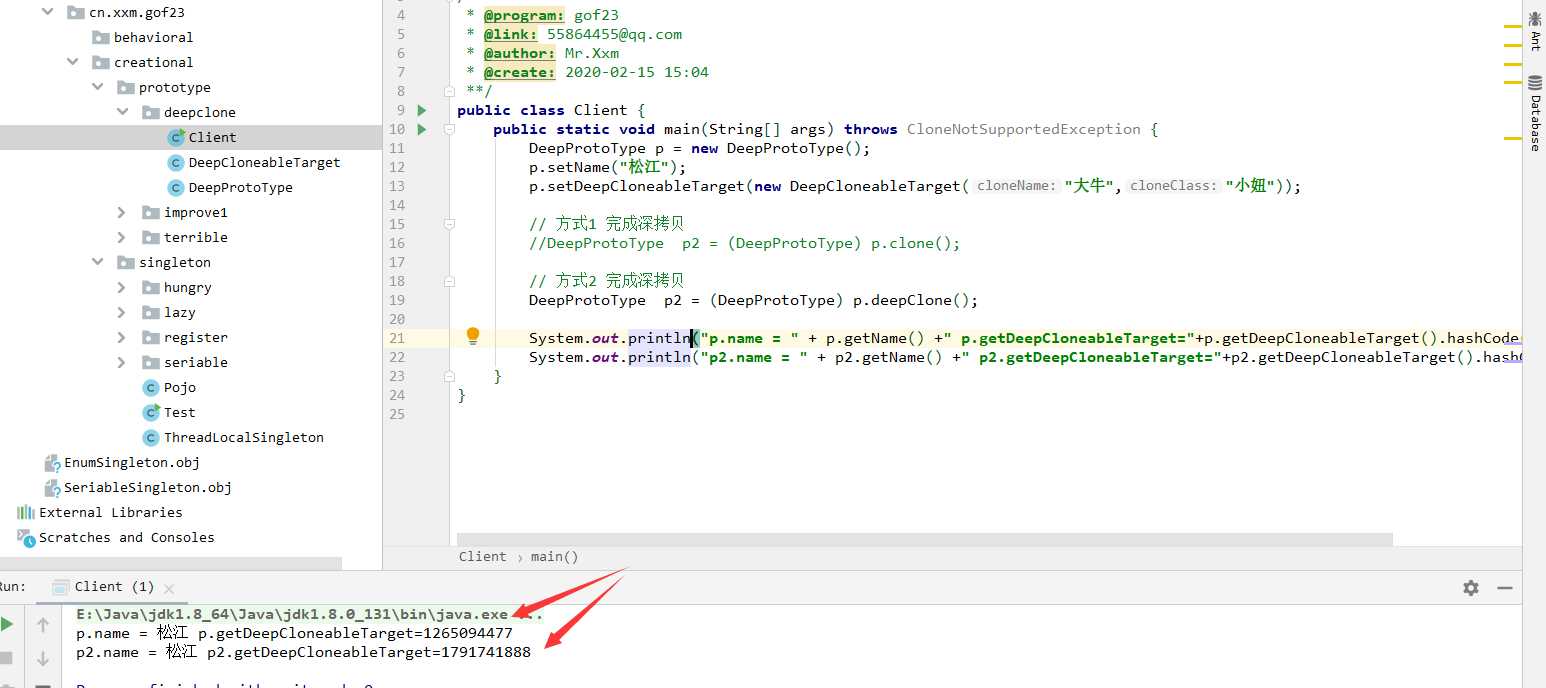Click the topmost yellow warning stripe marker
The width and height of the screenshot is (1546, 688).
1512,27
